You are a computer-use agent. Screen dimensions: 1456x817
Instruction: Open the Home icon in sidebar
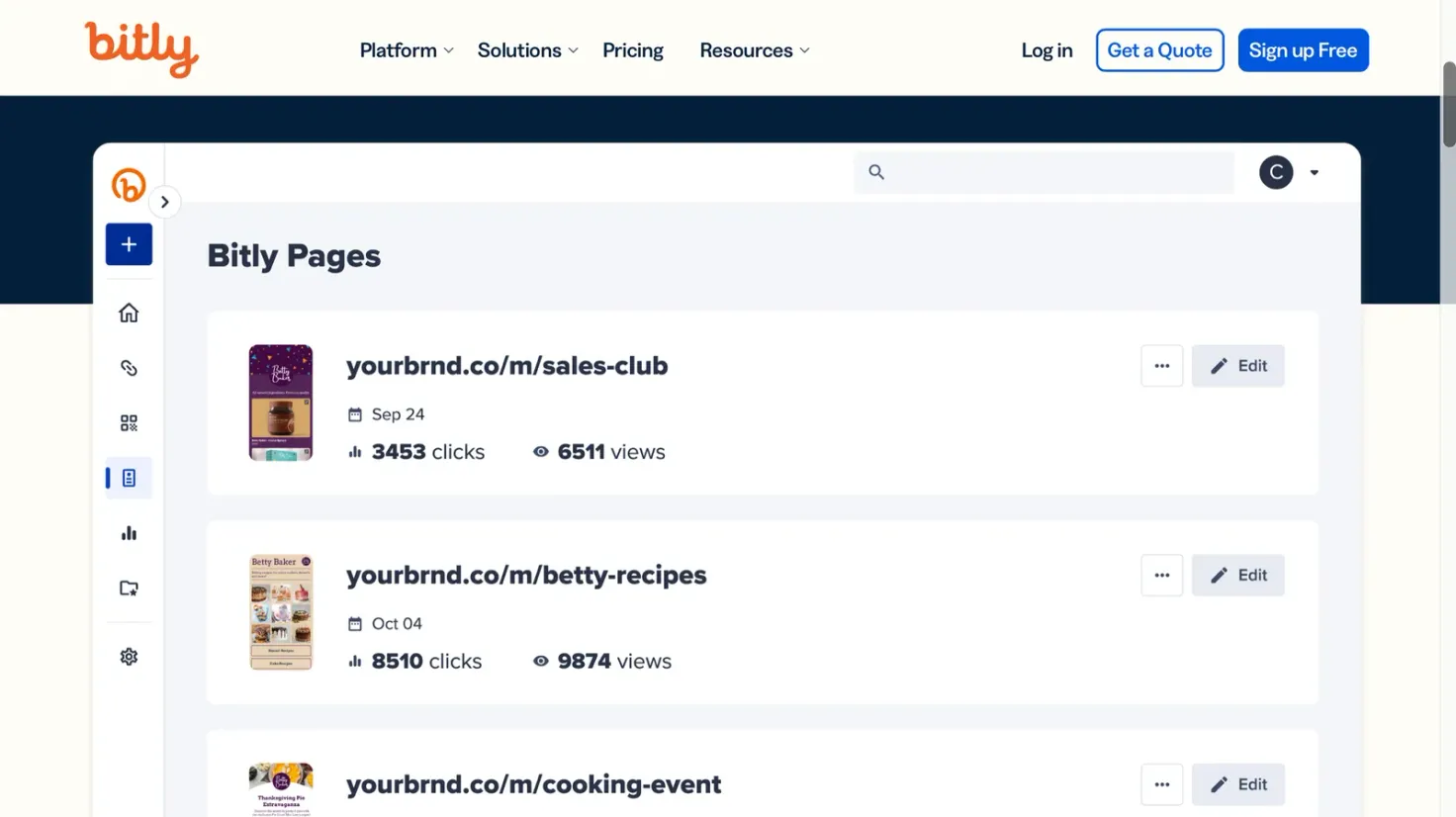click(x=129, y=313)
